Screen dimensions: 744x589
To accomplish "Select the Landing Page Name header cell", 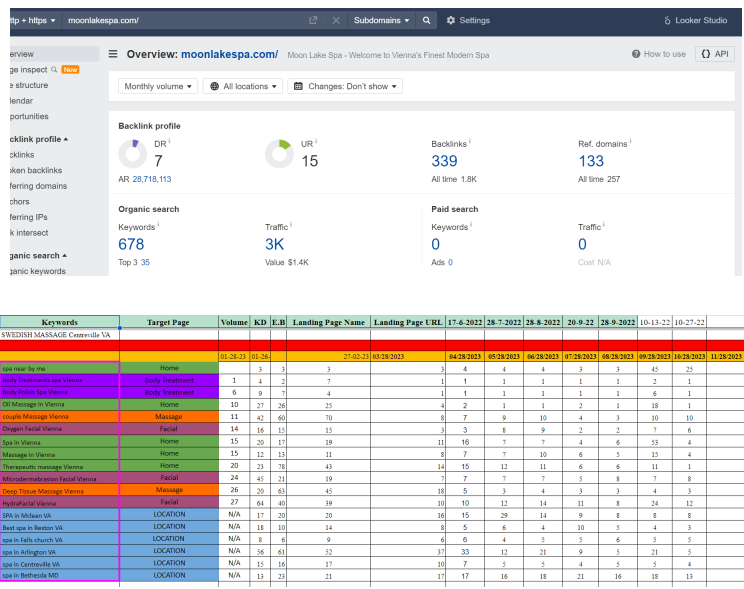I will (x=328, y=322).
